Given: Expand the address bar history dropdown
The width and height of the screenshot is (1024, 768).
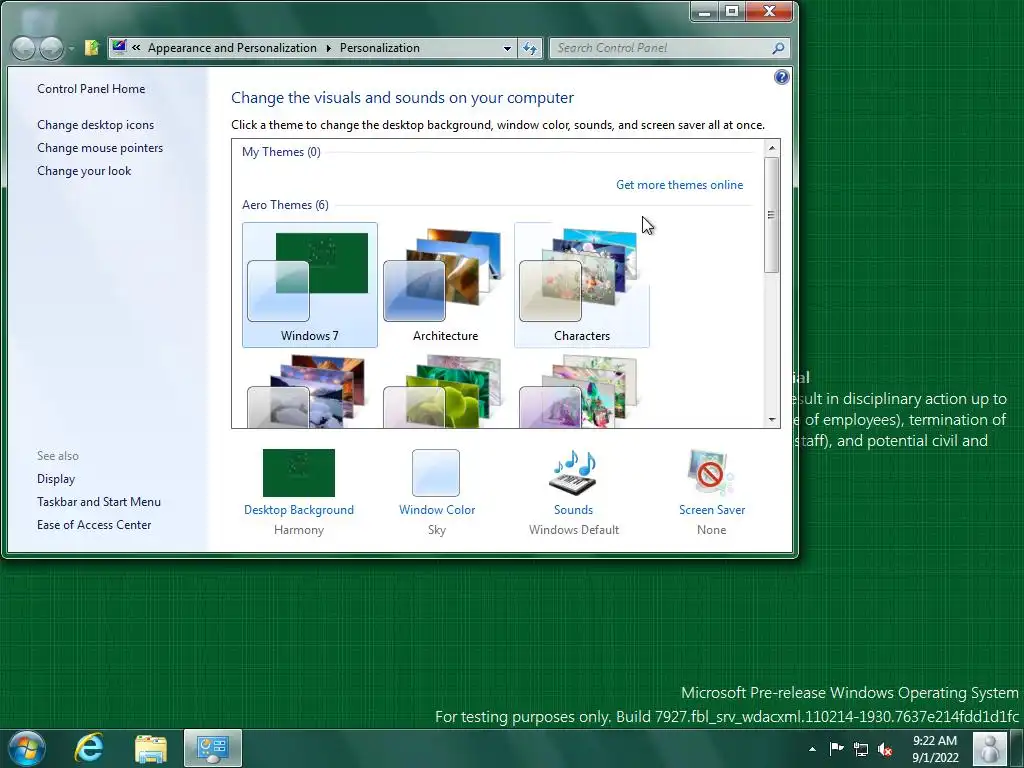Looking at the screenshot, I should pyautogui.click(x=507, y=48).
